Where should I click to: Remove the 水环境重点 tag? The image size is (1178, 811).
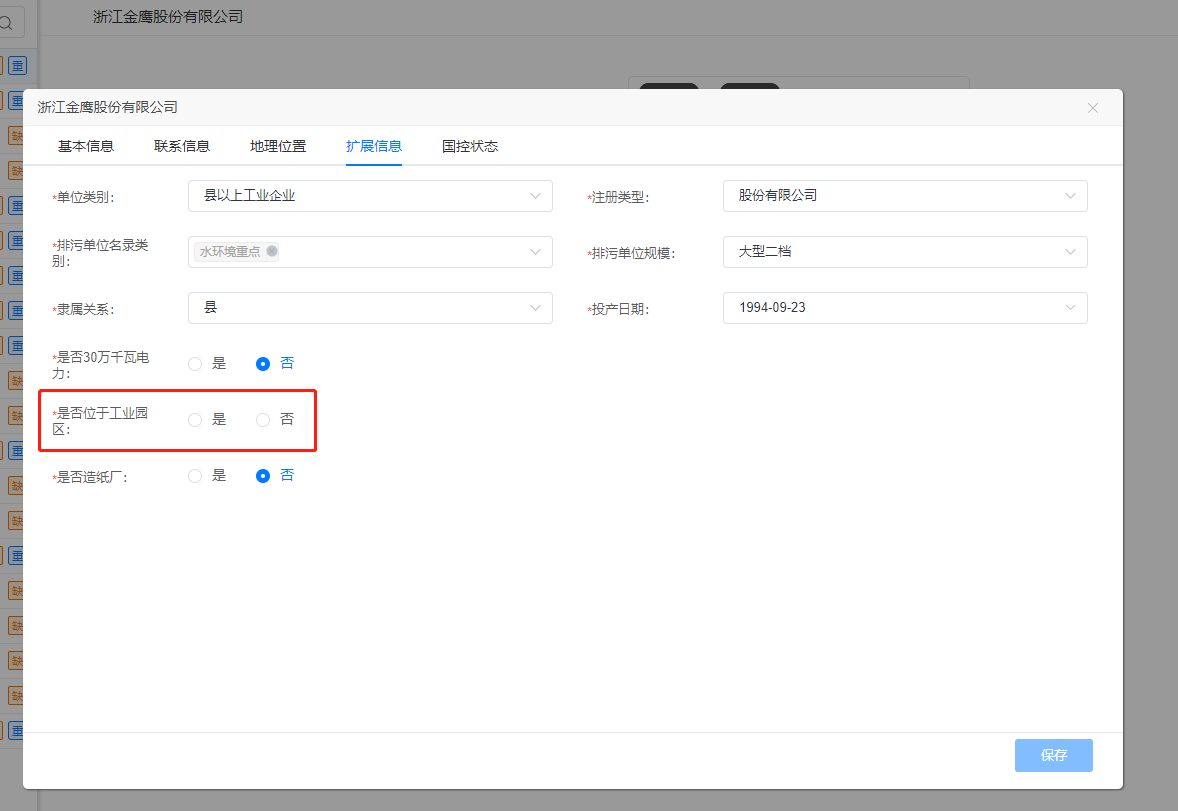pyautogui.click(x=272, y=251)
